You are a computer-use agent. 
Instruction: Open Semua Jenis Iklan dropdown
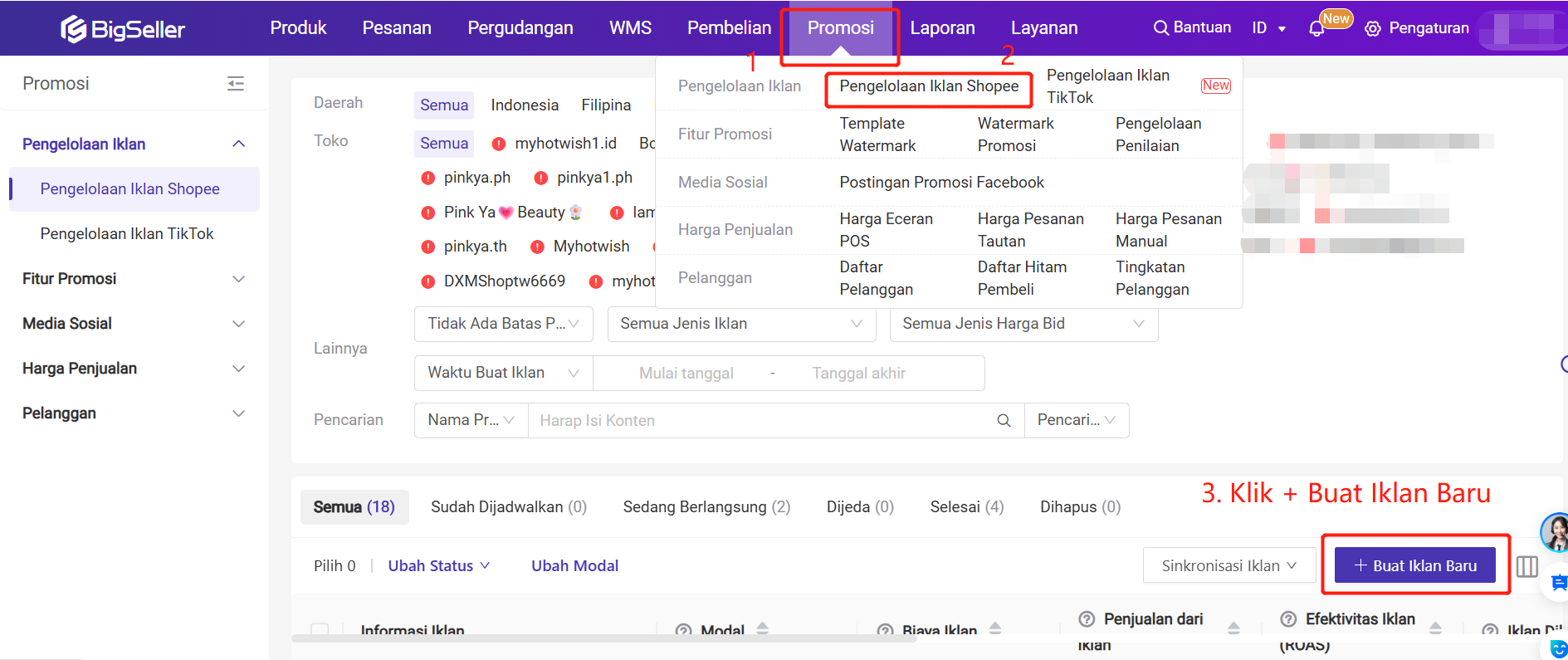[x=741, y=324]
